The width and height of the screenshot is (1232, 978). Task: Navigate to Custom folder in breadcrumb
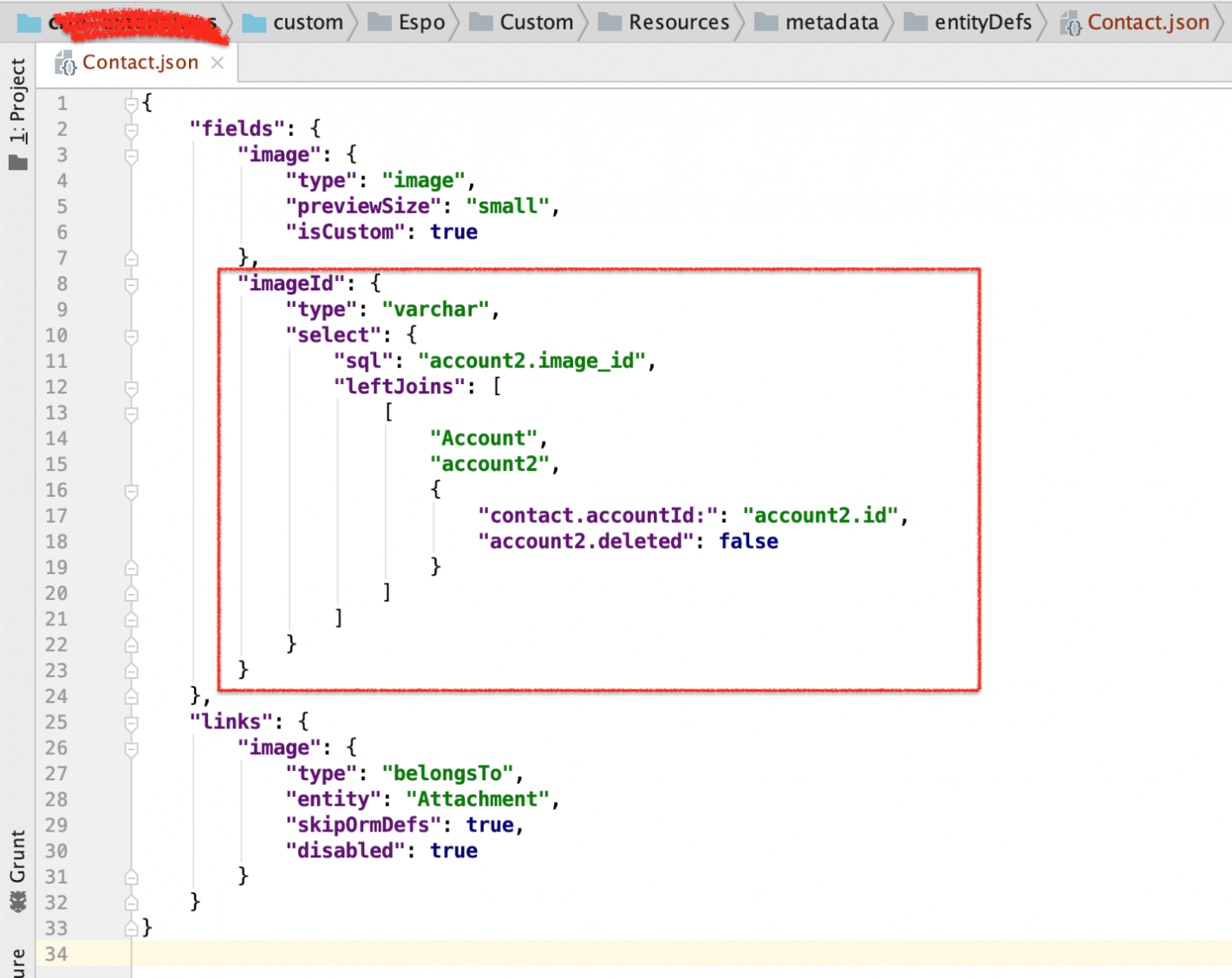536,23
